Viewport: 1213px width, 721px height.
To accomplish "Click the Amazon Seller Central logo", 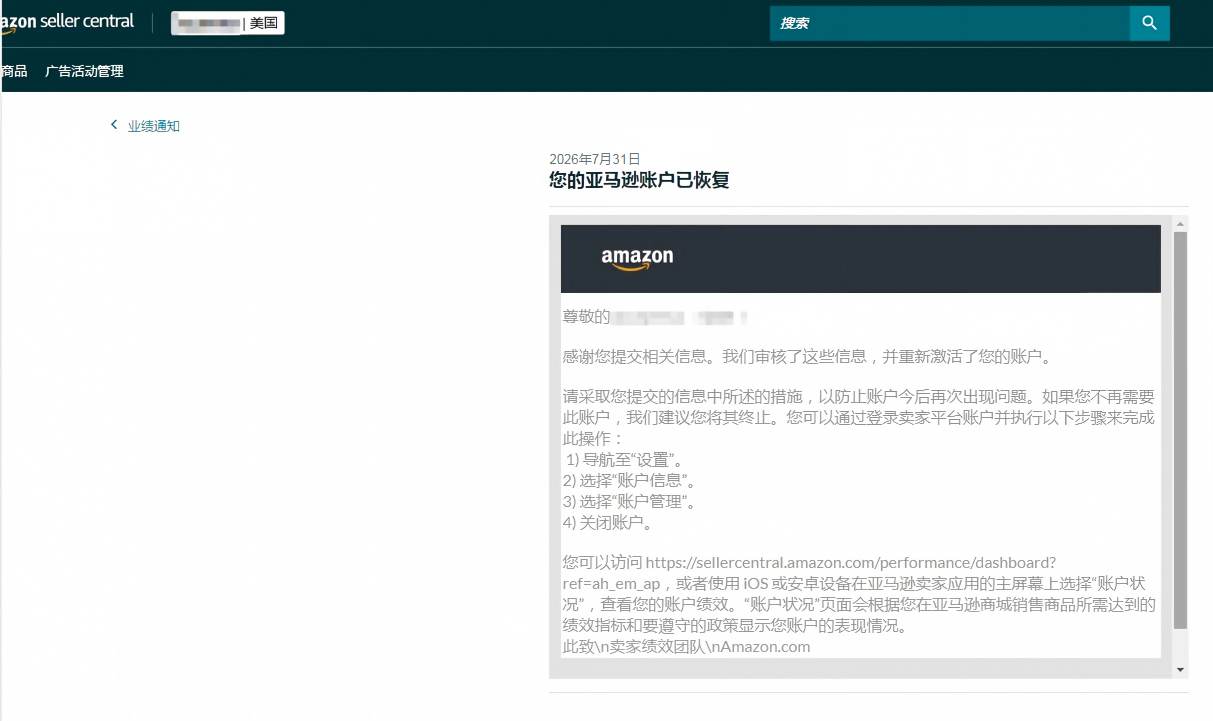I will point(67,23).
